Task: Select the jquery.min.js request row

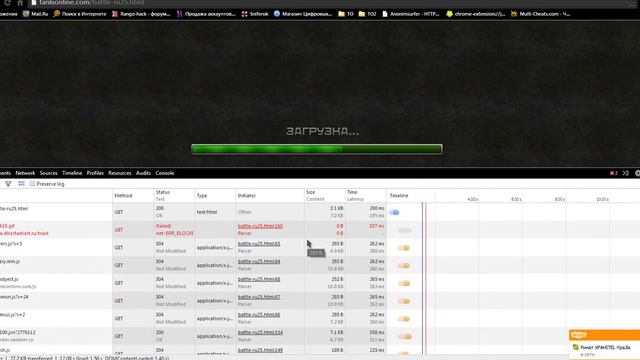Action: (x=320, y=265)
